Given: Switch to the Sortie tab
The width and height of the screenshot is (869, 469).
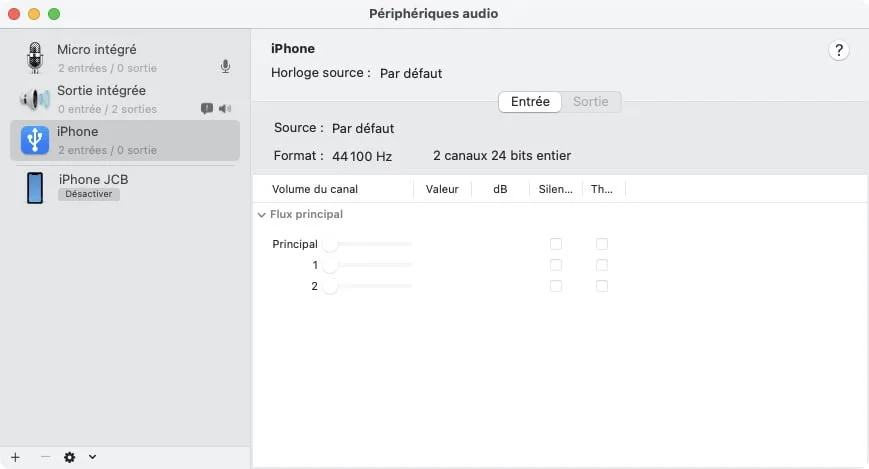Looking at the screenshot, I should point(591,102).
